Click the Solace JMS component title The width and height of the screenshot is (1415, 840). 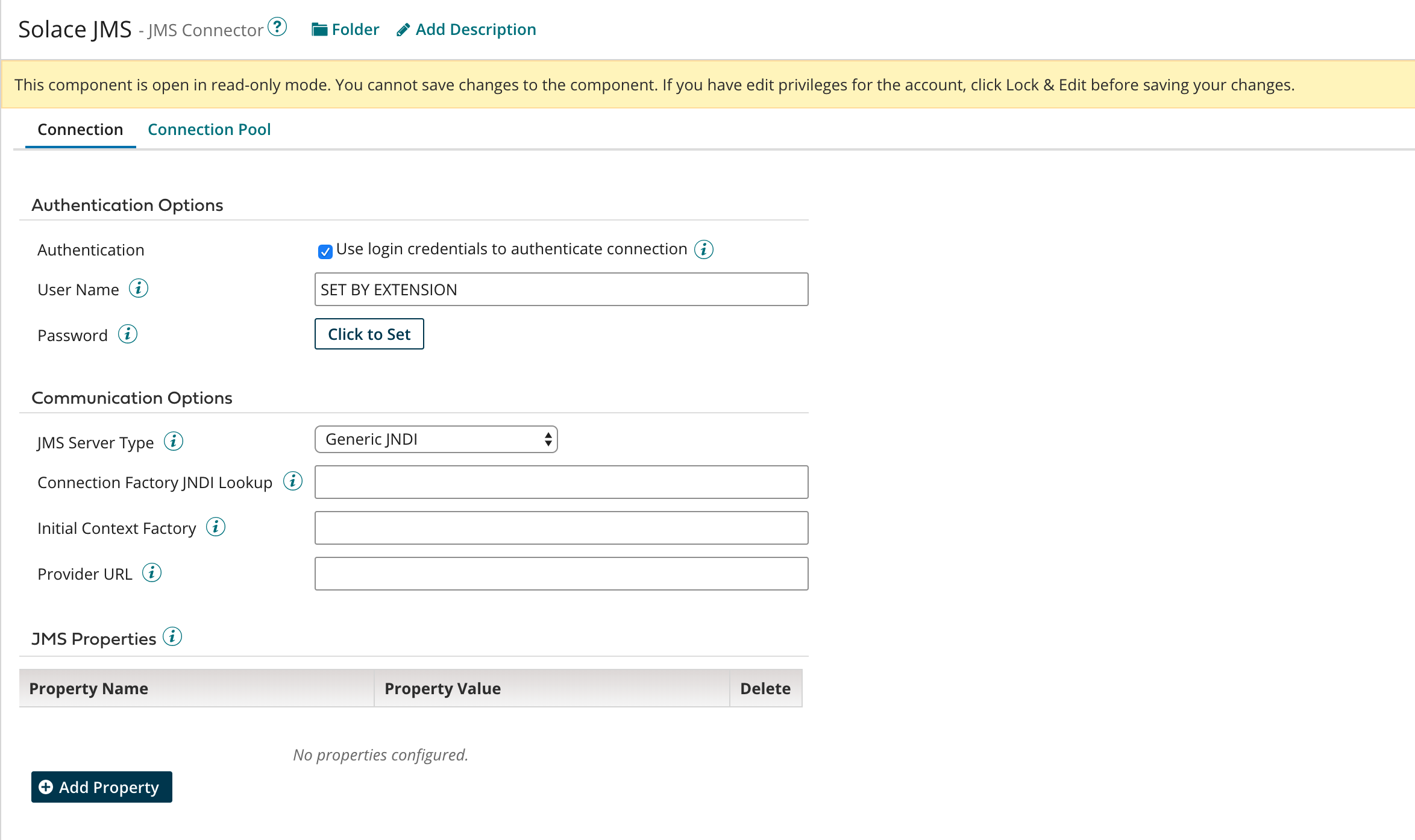click(x=75, y=30)
